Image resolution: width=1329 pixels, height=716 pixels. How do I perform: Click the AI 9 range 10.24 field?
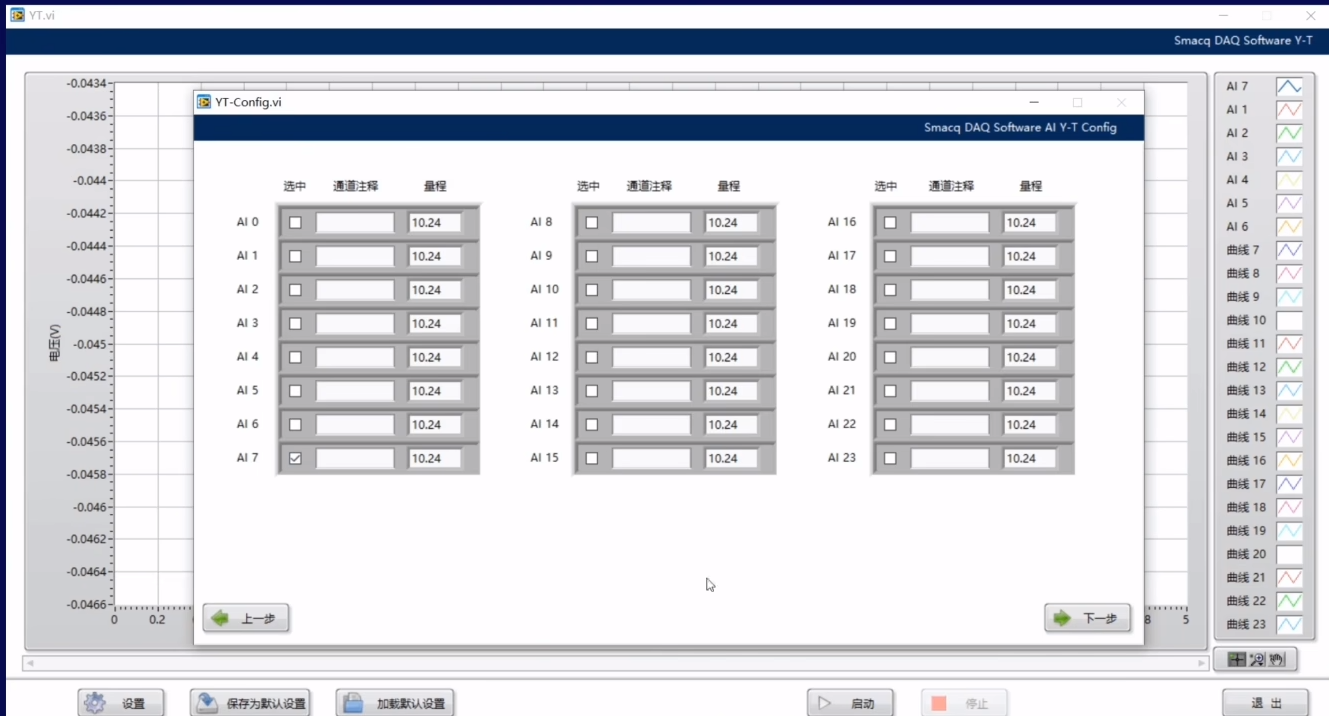[731, 256]
